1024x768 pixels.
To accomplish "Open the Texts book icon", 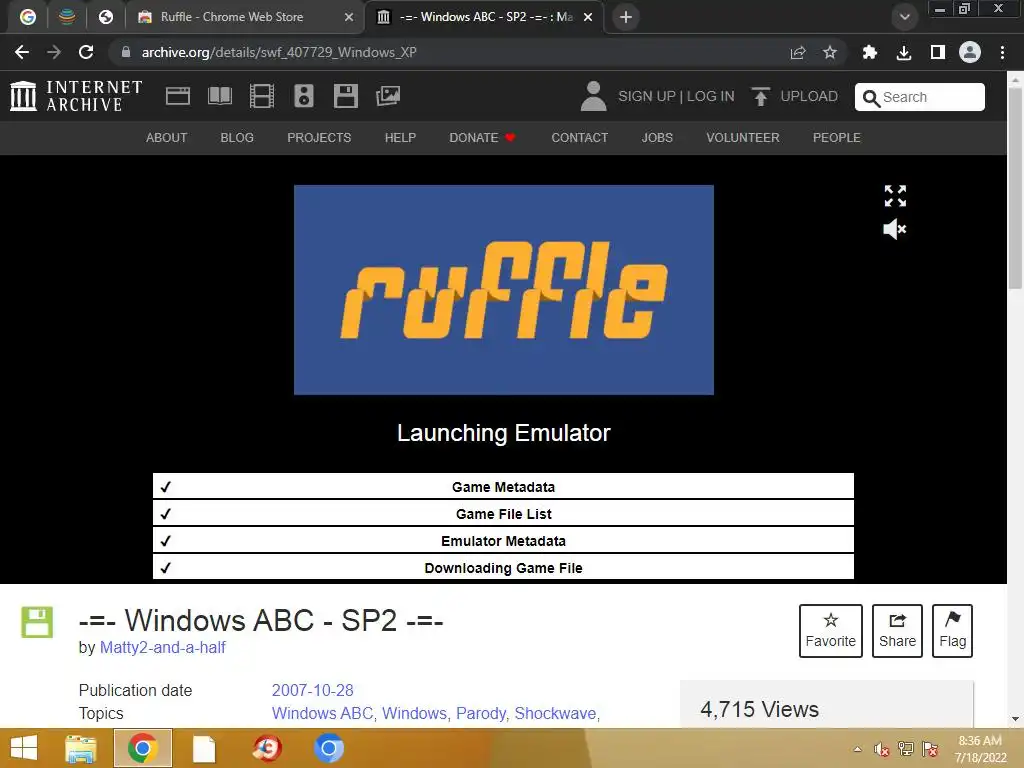I will tap(219, 96).
